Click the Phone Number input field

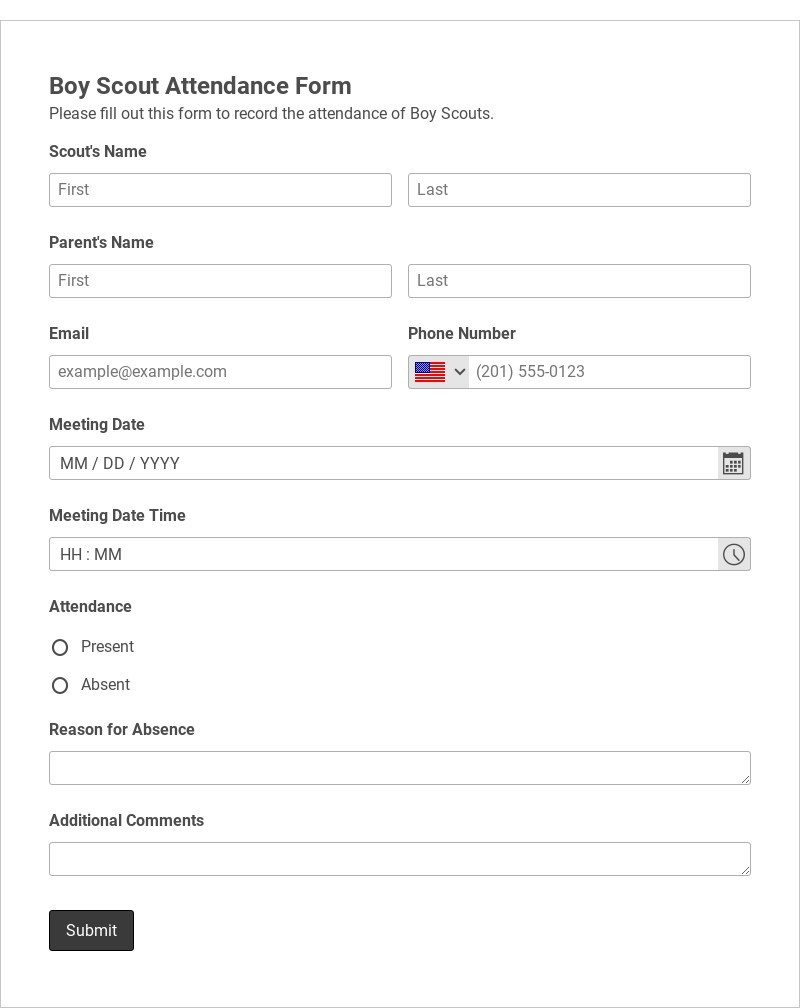pos(609,372)
